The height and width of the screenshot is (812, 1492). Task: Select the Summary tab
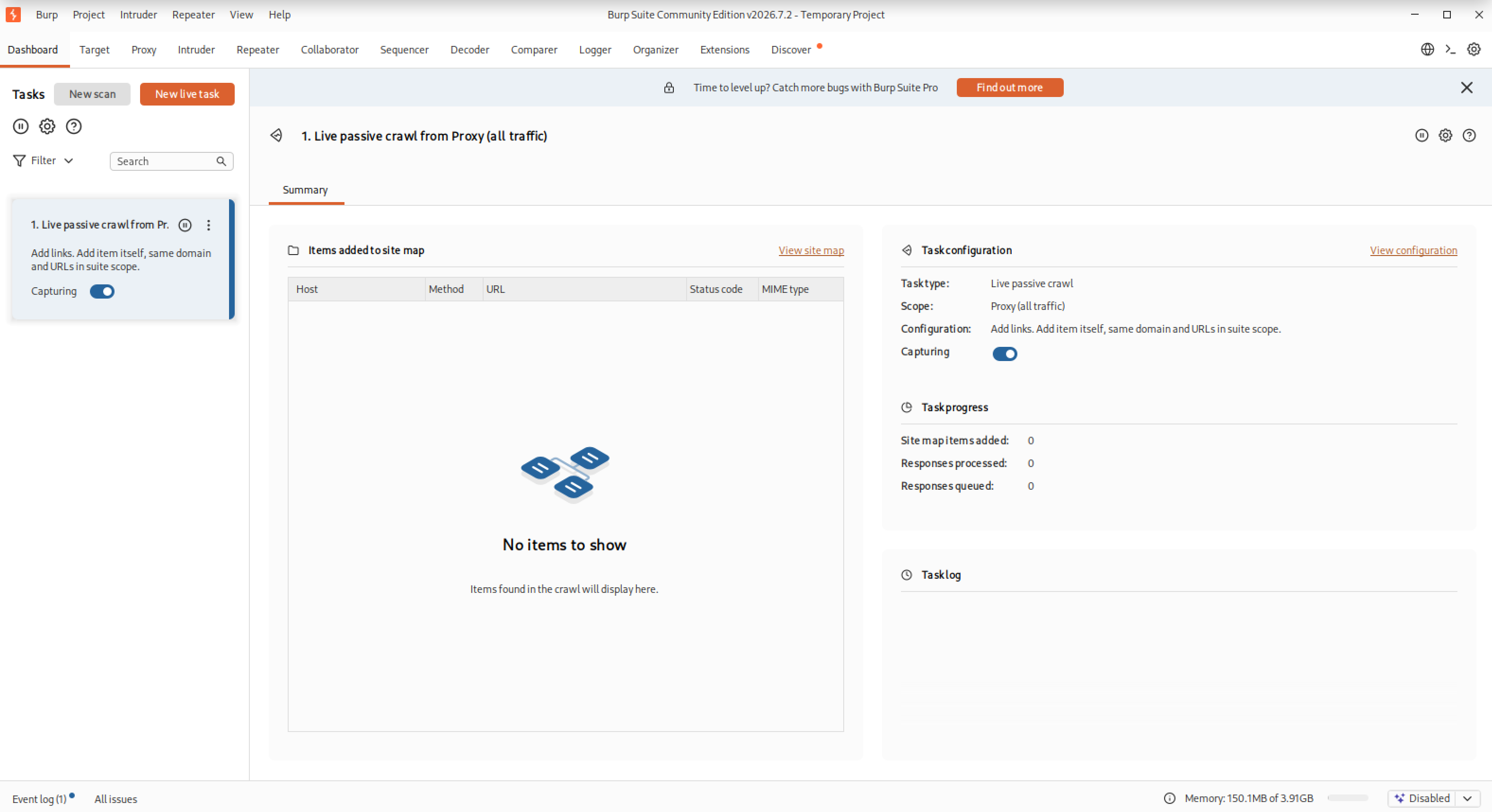click(305, 190)
